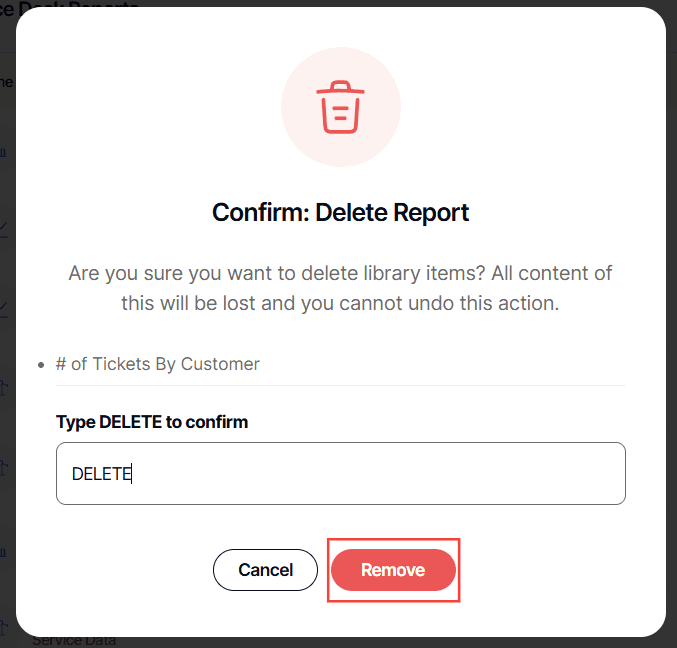The width and height of the screenshot is (677, 648).
Task: Cancel the report deletion
Action: [265, 570]
